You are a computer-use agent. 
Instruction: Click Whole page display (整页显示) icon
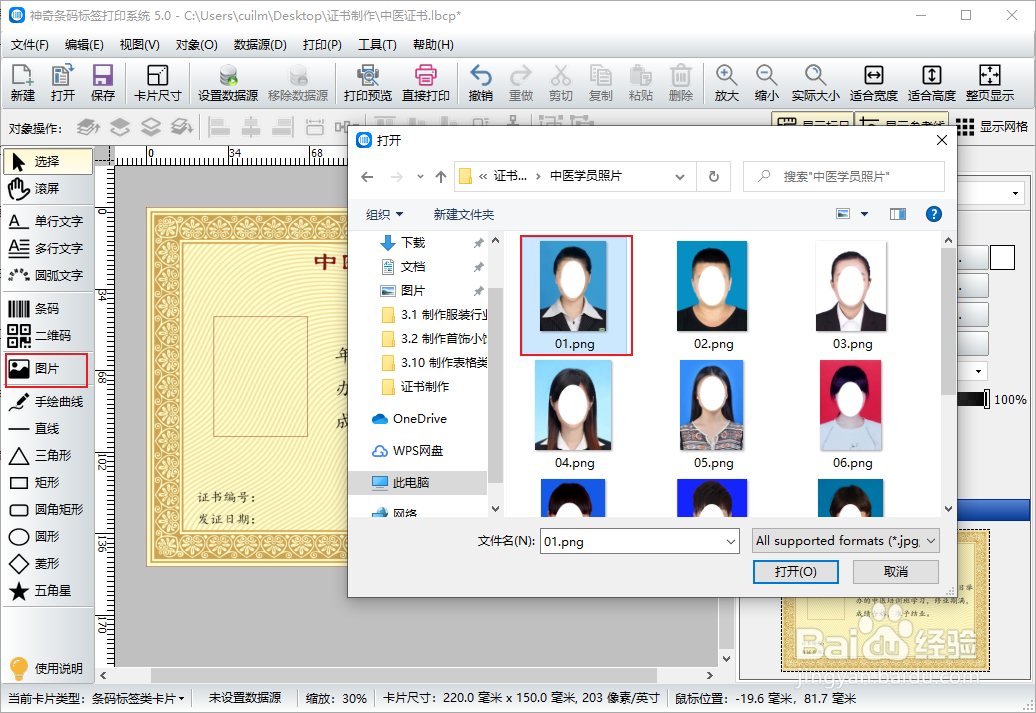pos(989,83)
